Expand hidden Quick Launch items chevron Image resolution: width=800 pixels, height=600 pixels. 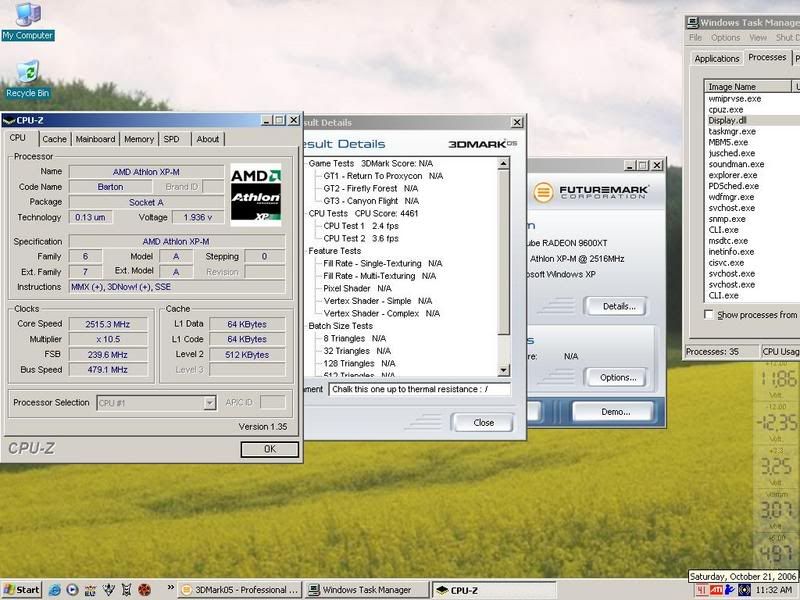[x=171, y=588]
